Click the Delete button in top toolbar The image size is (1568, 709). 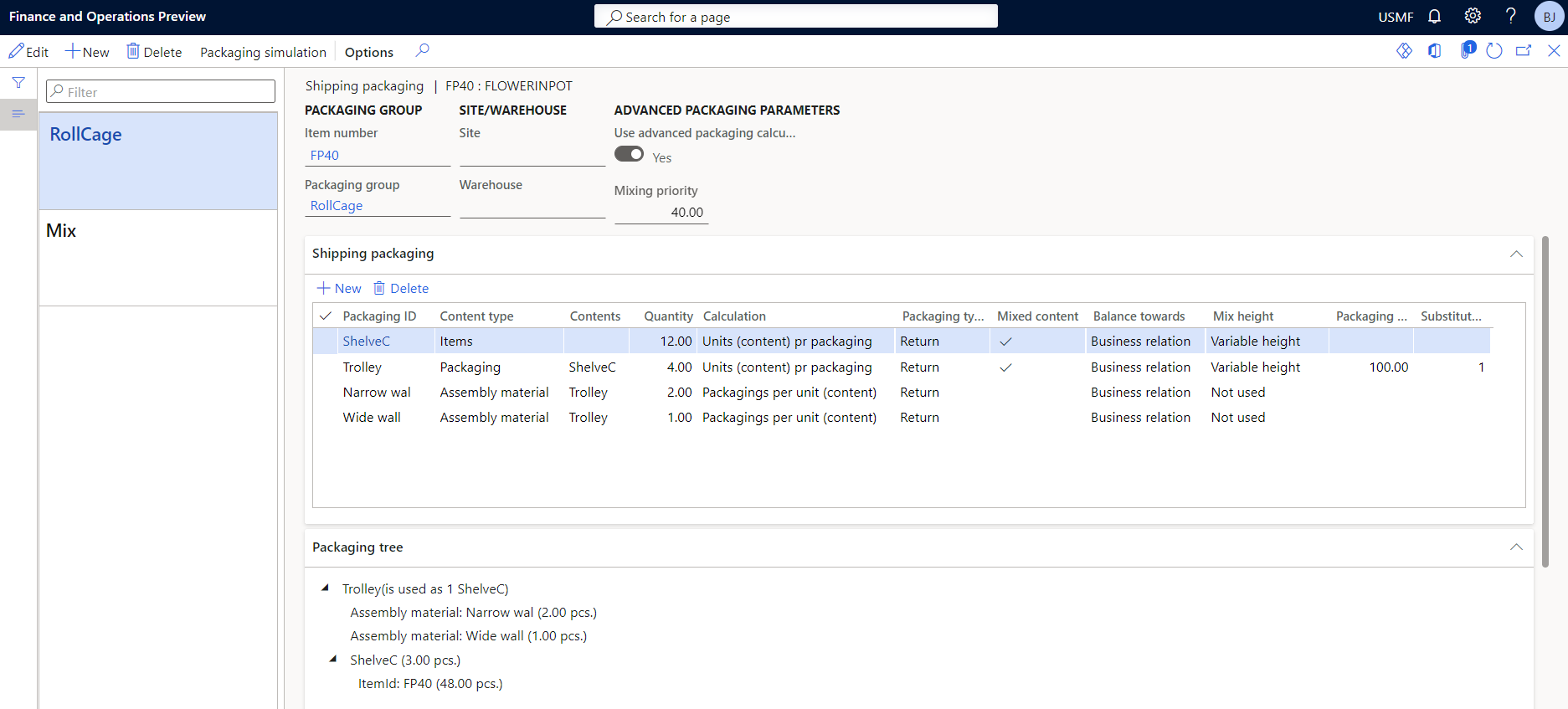click(154, 52)
